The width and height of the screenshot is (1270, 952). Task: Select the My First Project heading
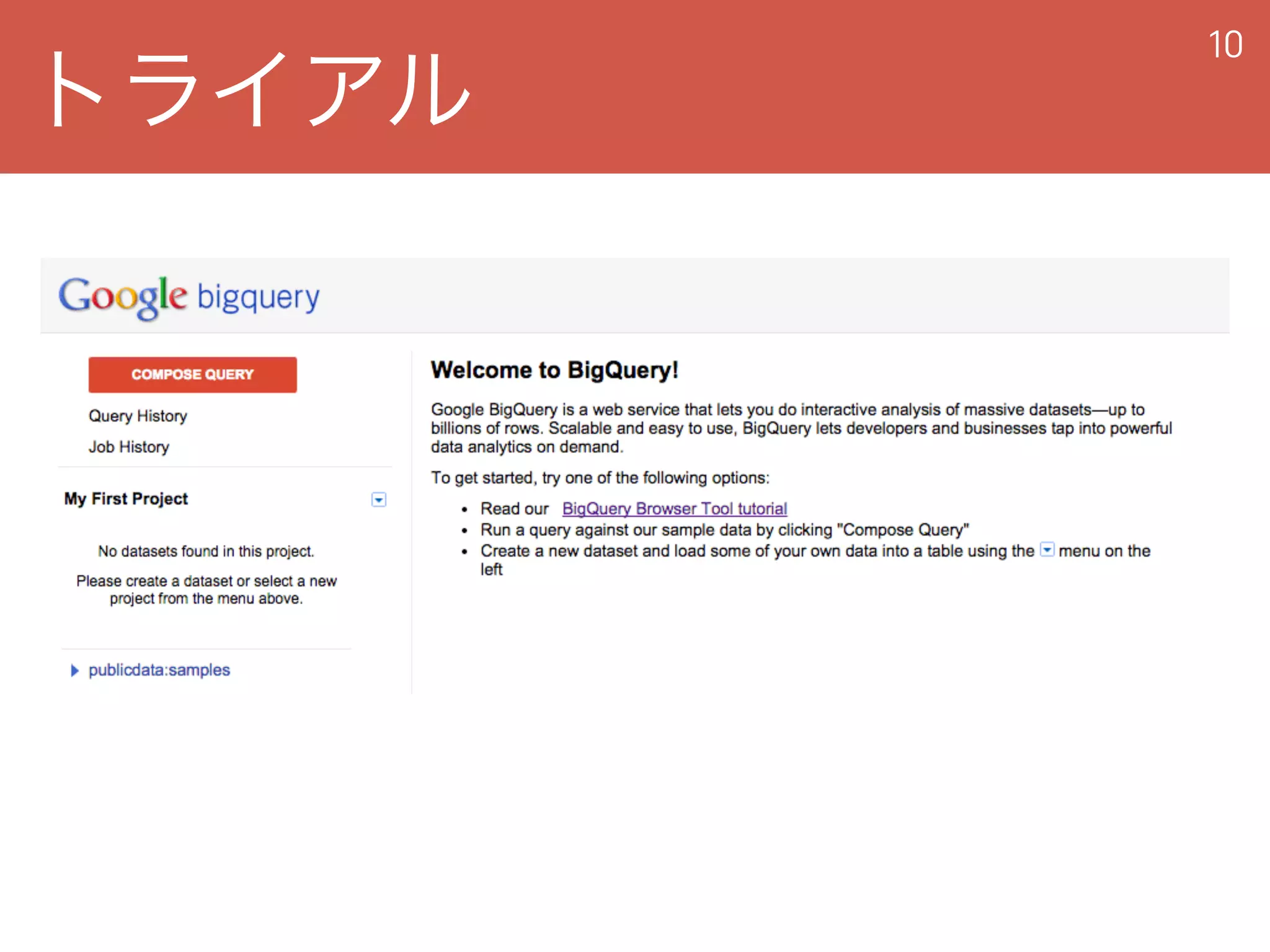point(126,499)
